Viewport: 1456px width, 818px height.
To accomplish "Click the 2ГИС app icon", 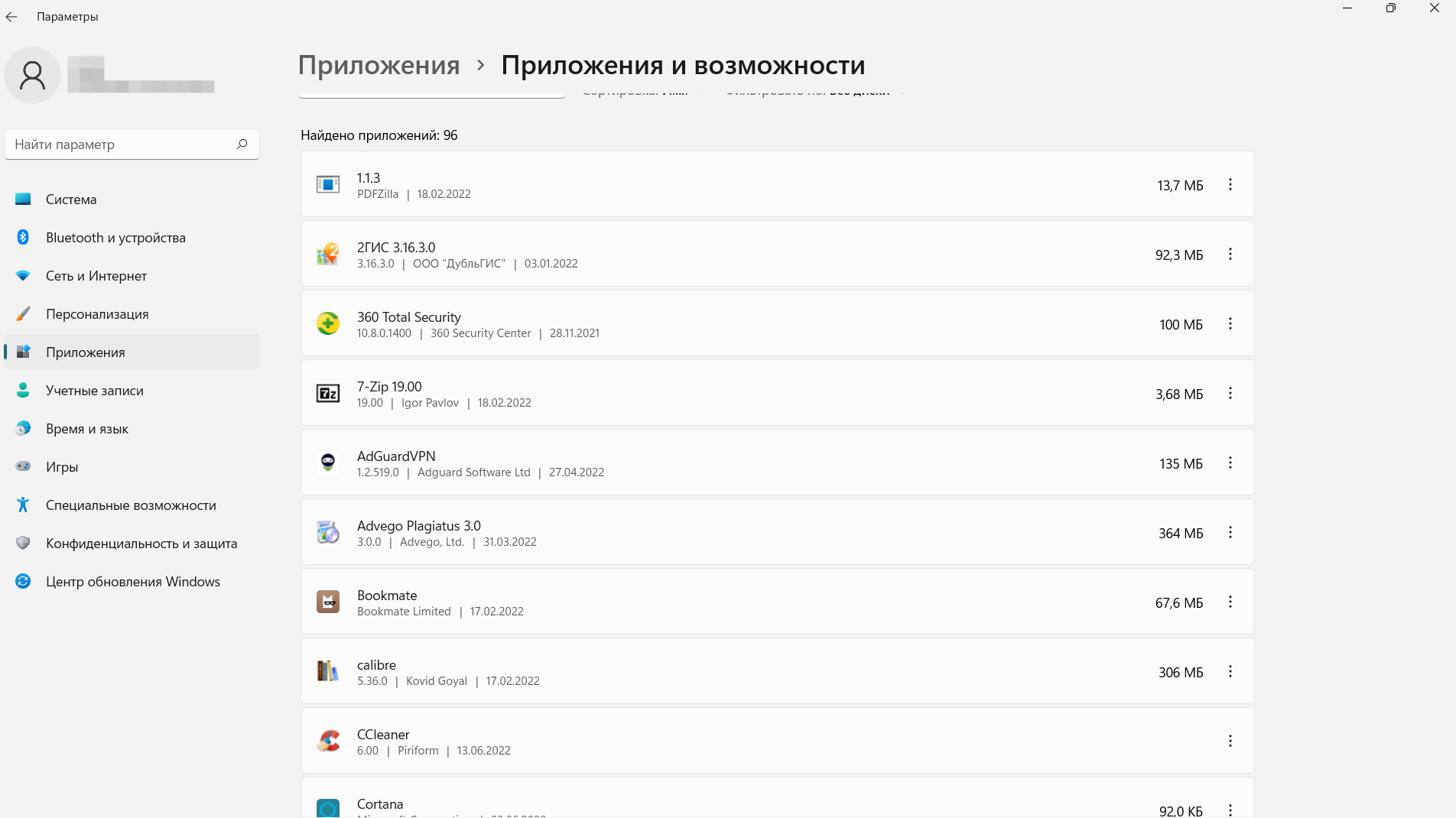I will click(x=328, y=254).
